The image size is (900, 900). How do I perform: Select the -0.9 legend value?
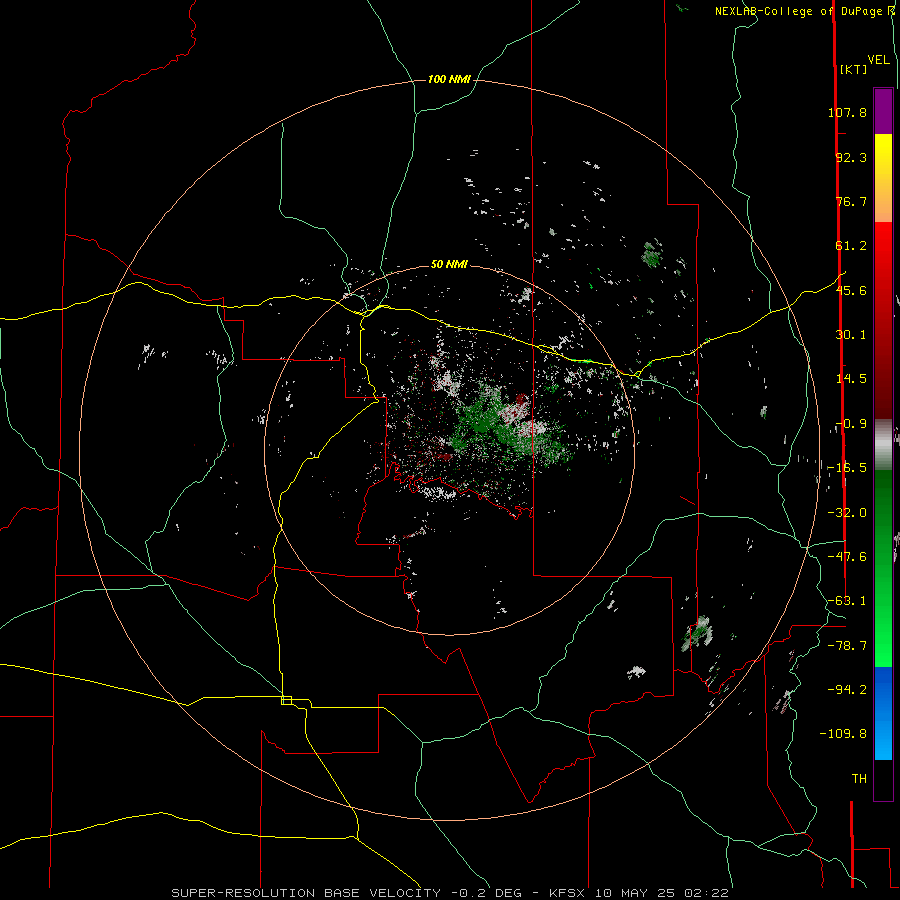pos(851,424)
